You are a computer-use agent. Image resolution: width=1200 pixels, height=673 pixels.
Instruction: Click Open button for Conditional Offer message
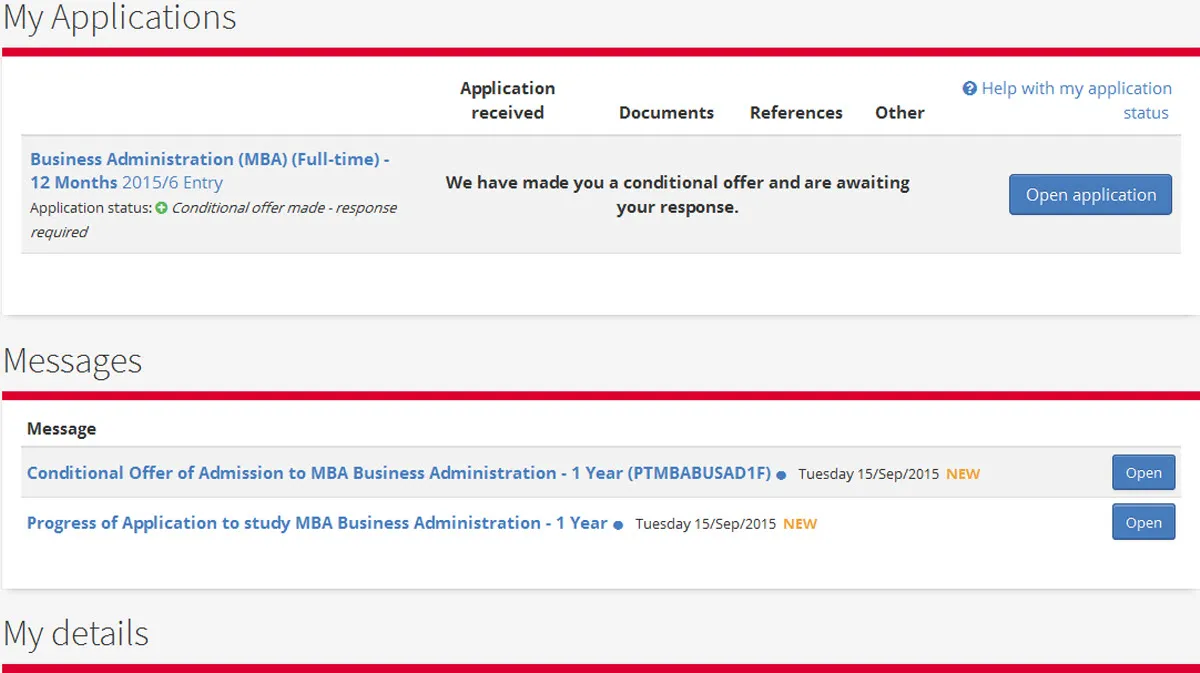point(1143,473)
